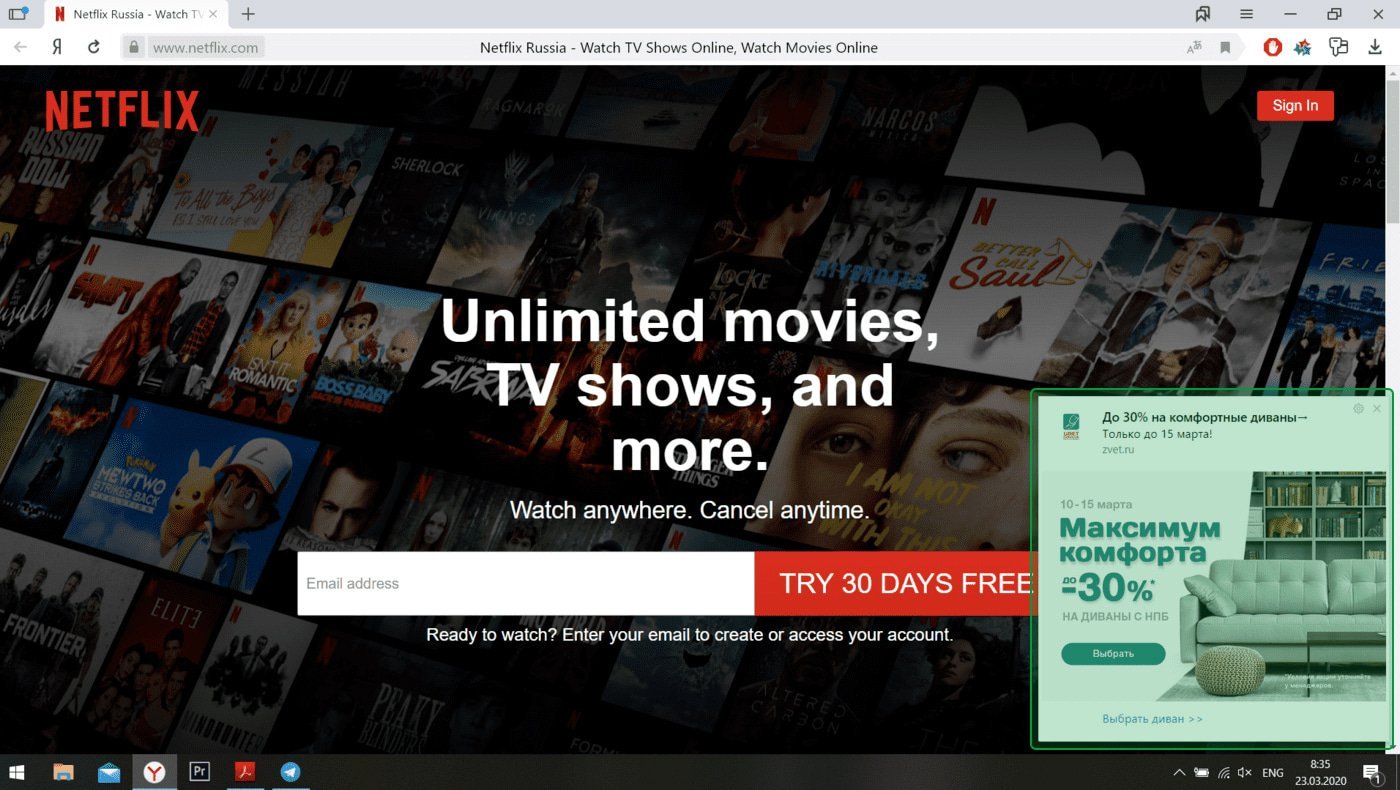Open the bookmarks panel icon in title bar
Viewport: 1400px width, 790px height.
(x=1203, y=14)
